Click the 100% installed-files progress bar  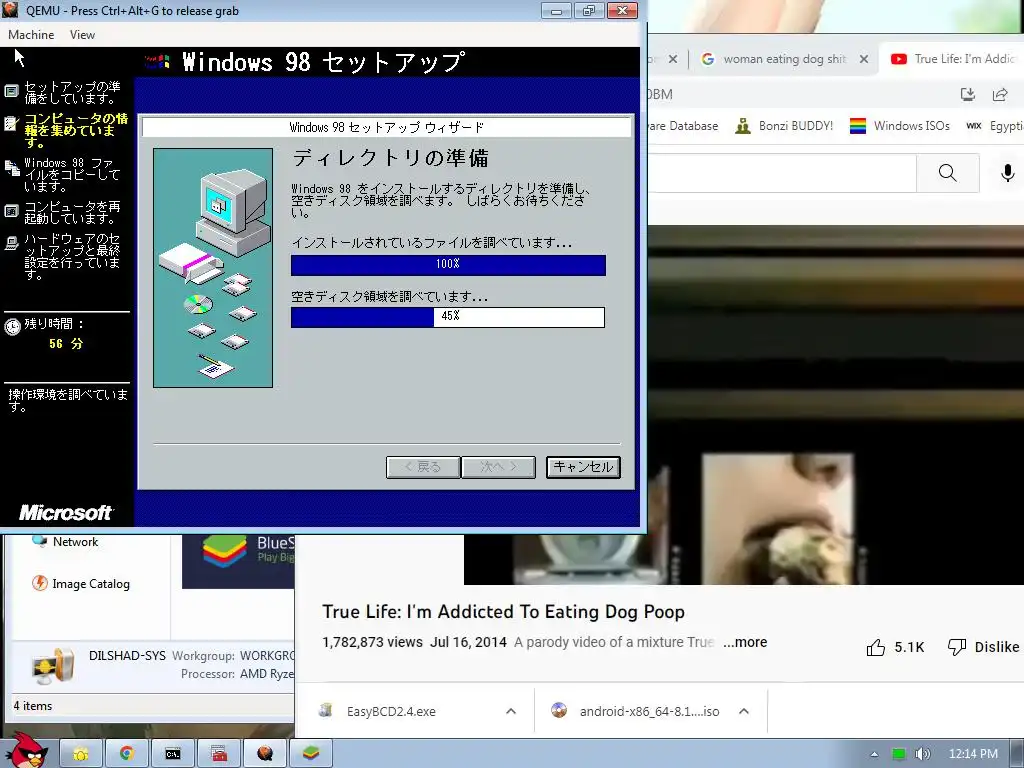click(x=448, y=264)
